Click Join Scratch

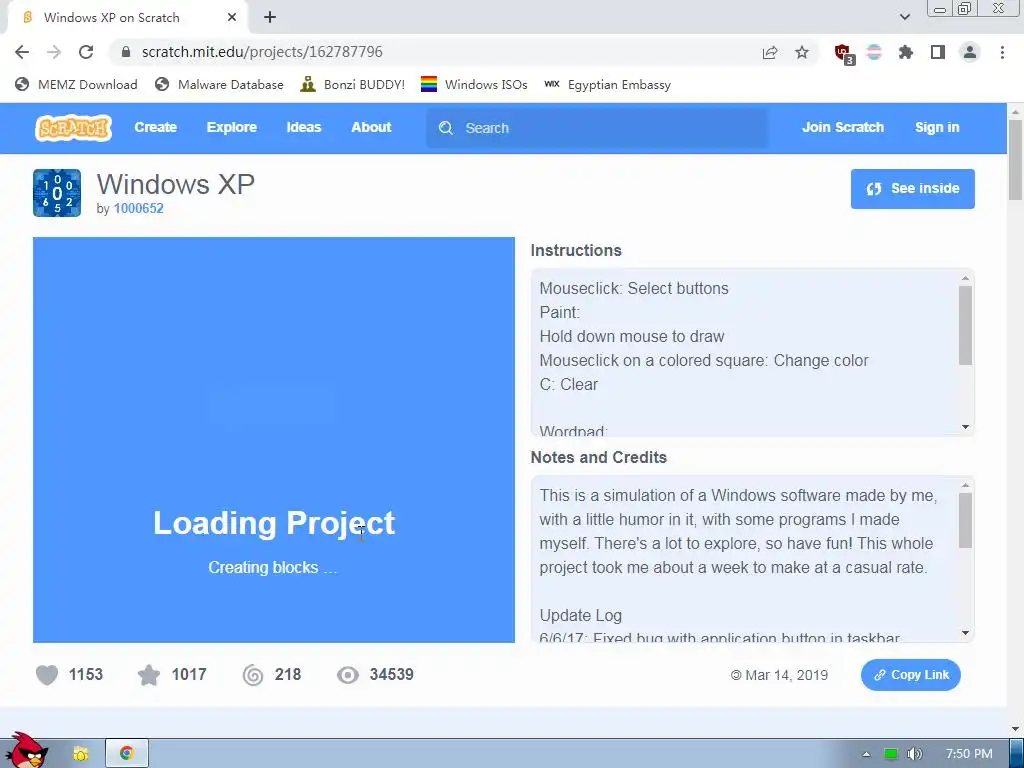tap(842, 127)
